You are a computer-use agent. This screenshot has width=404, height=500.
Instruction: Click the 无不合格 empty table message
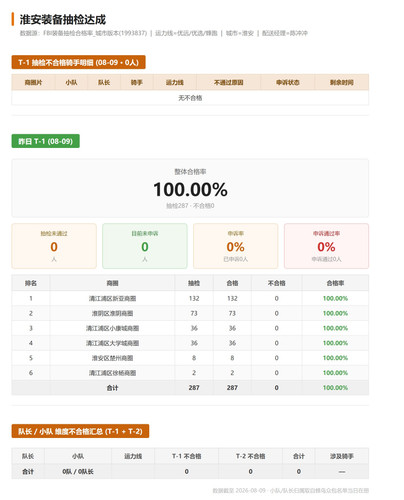click(190, 98)
